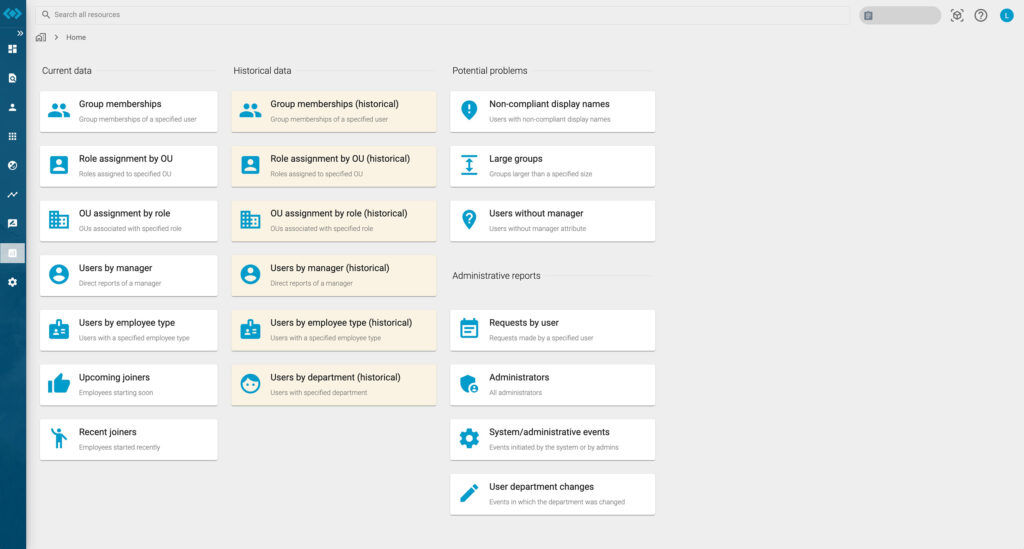Viewport: 1024px width, 549px height.
Task: Click Users by department (historical) title
Action: point(336,377)
